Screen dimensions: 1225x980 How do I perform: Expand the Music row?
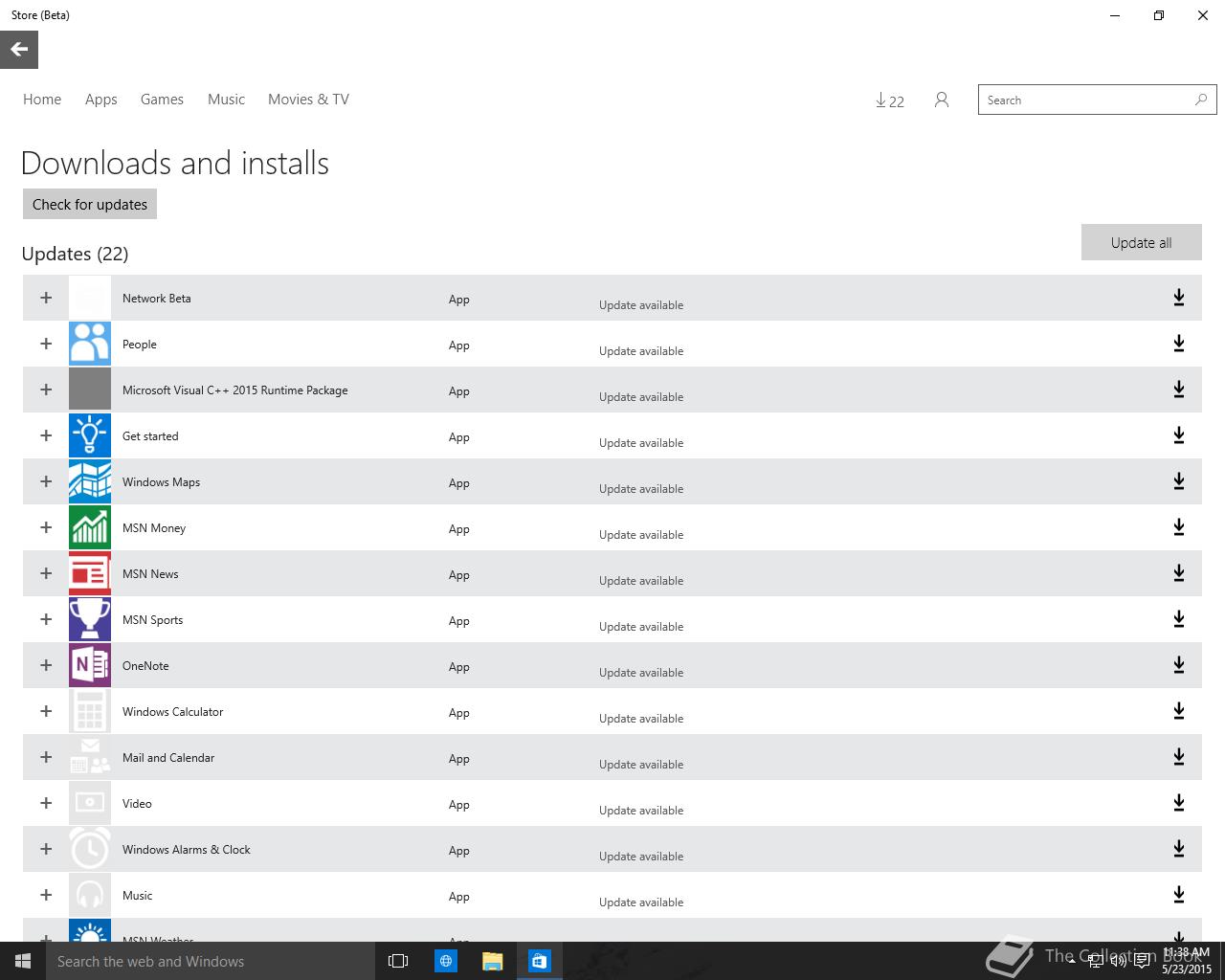click(x=46, y=895)
